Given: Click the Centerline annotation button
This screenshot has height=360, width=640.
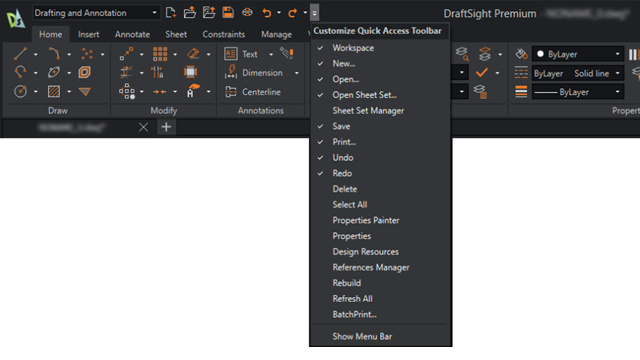Looking at the screenshot, I should [x=253, y=92].
